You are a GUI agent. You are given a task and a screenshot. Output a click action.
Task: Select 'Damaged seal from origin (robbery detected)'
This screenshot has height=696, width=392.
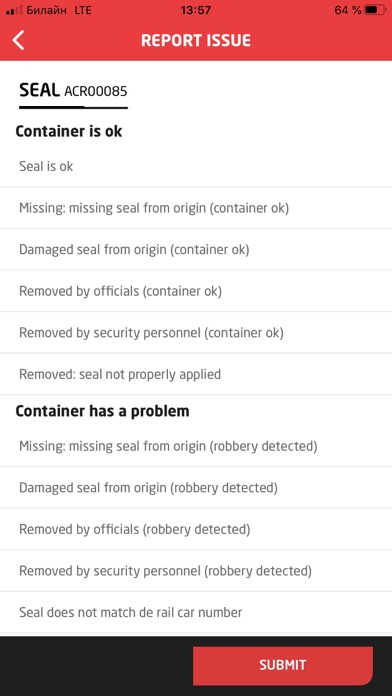point(196,488)
